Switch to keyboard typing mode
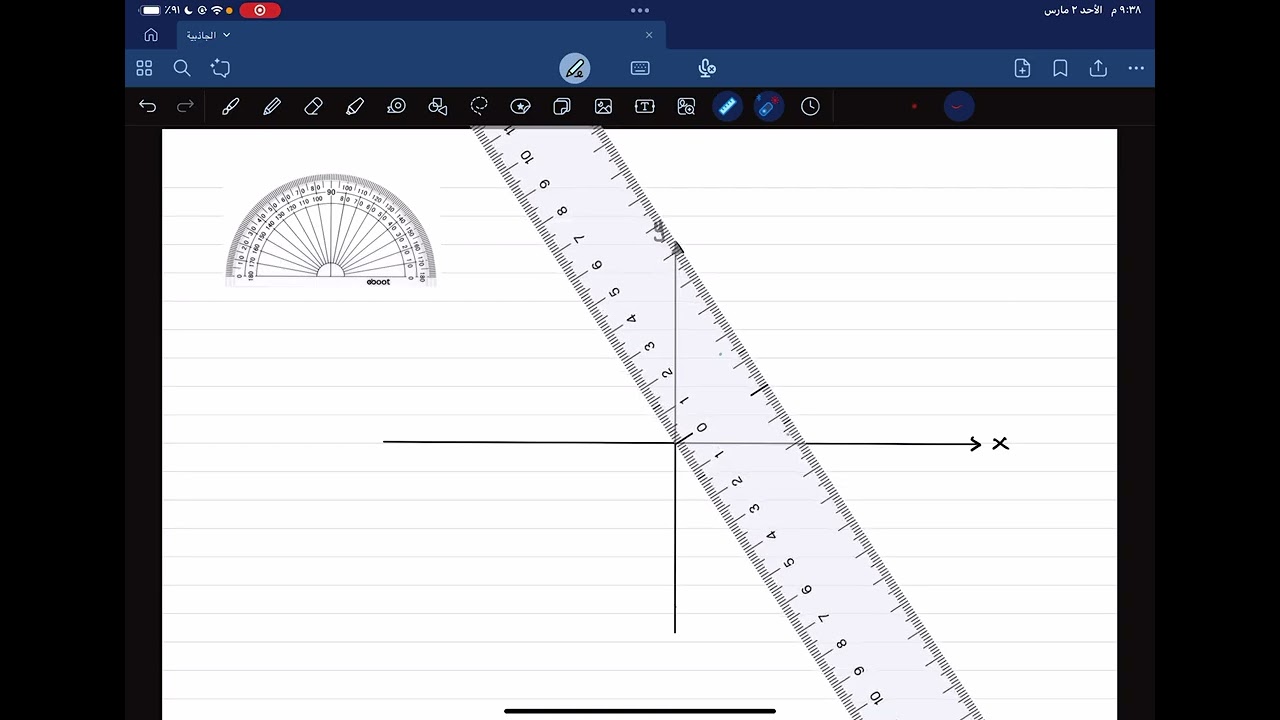Viewport: 1280px width, 720px height. 640,68
